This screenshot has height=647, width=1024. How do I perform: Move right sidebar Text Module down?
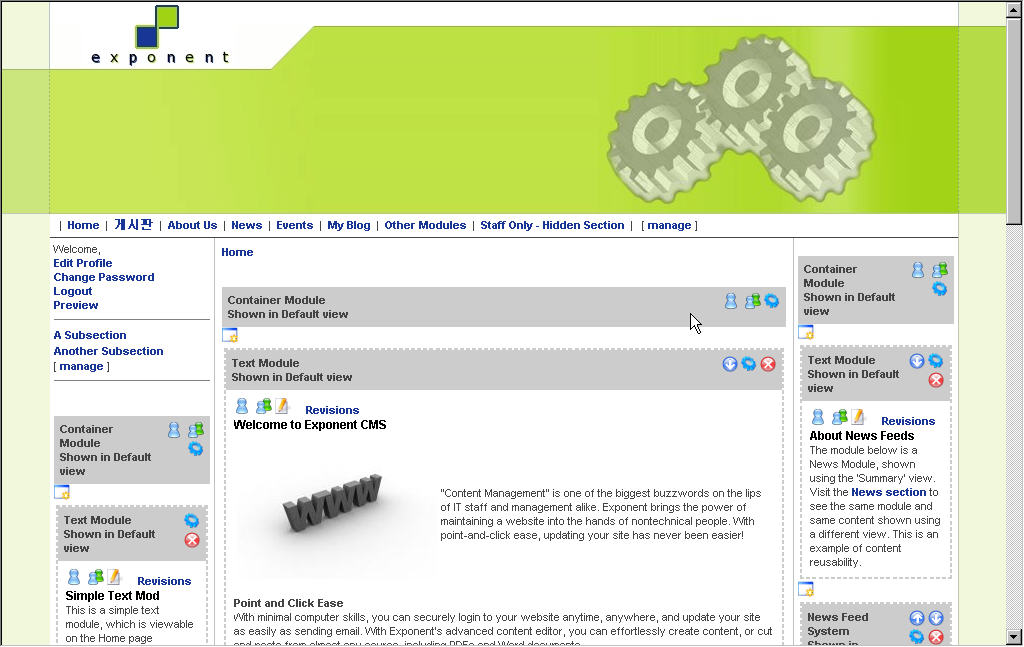tap(917, 361)
